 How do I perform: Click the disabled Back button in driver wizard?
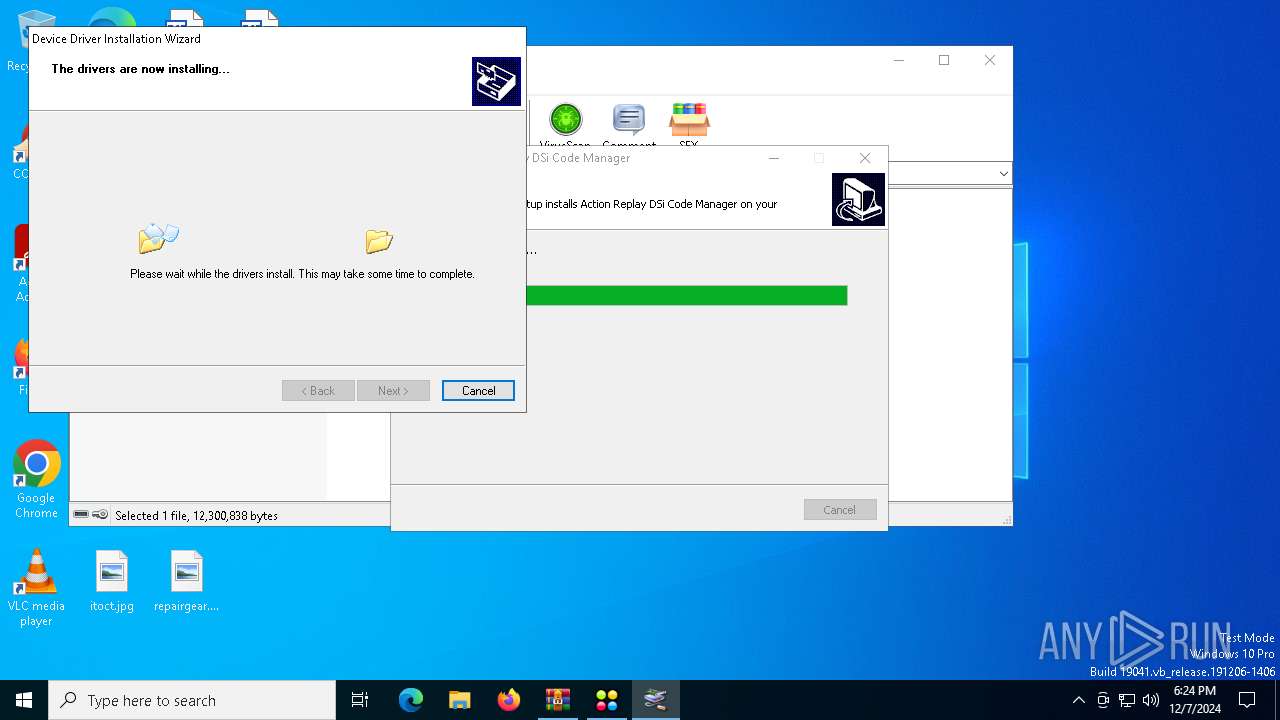coord(318,391)
